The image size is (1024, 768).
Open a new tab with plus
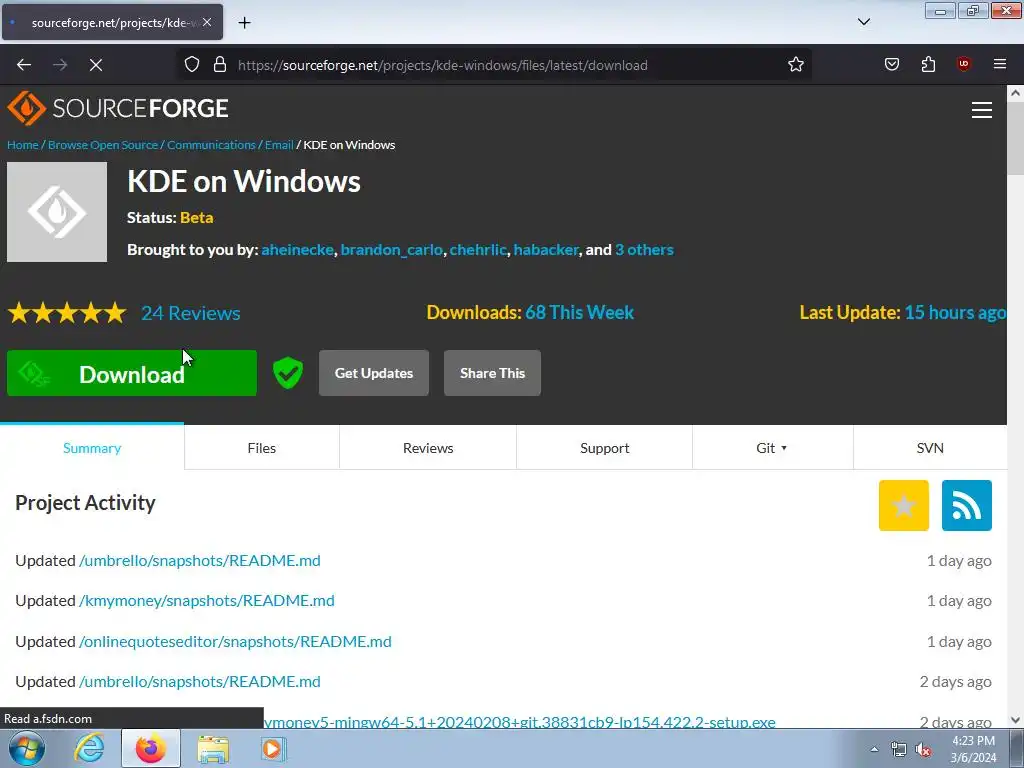coord(244,23)
